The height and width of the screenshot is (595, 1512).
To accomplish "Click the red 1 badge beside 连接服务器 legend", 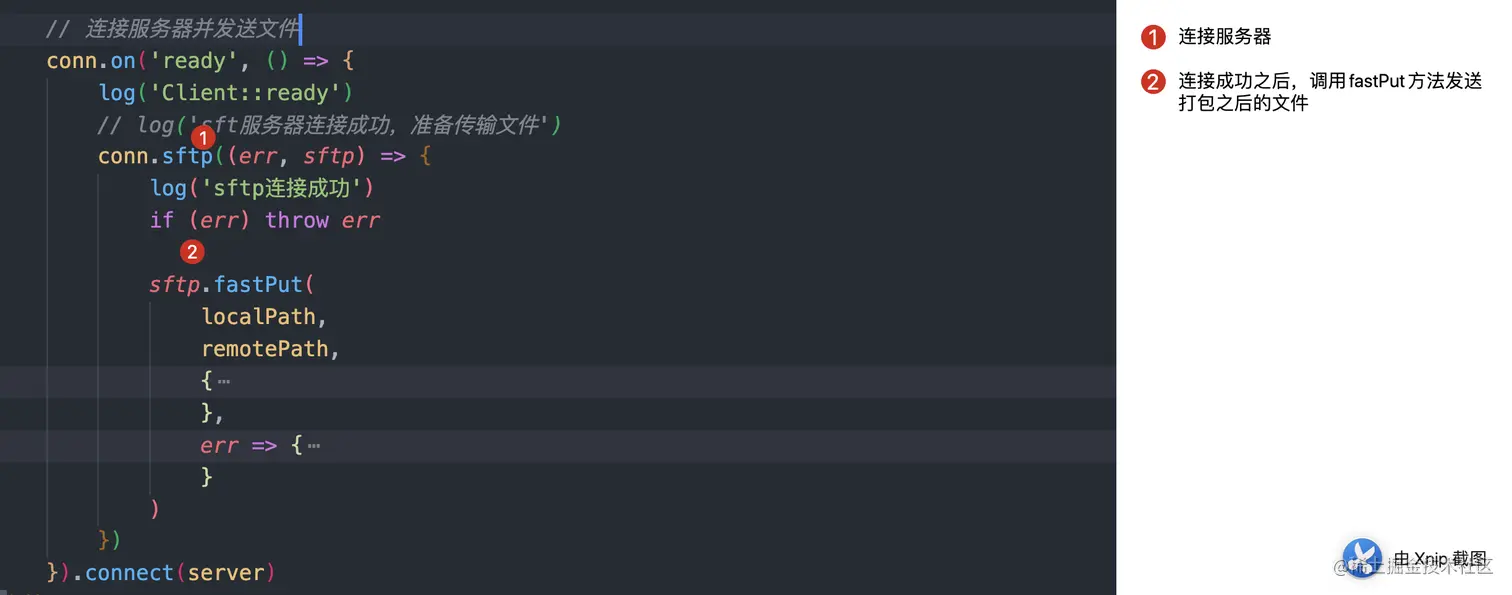I will 1153,38.
